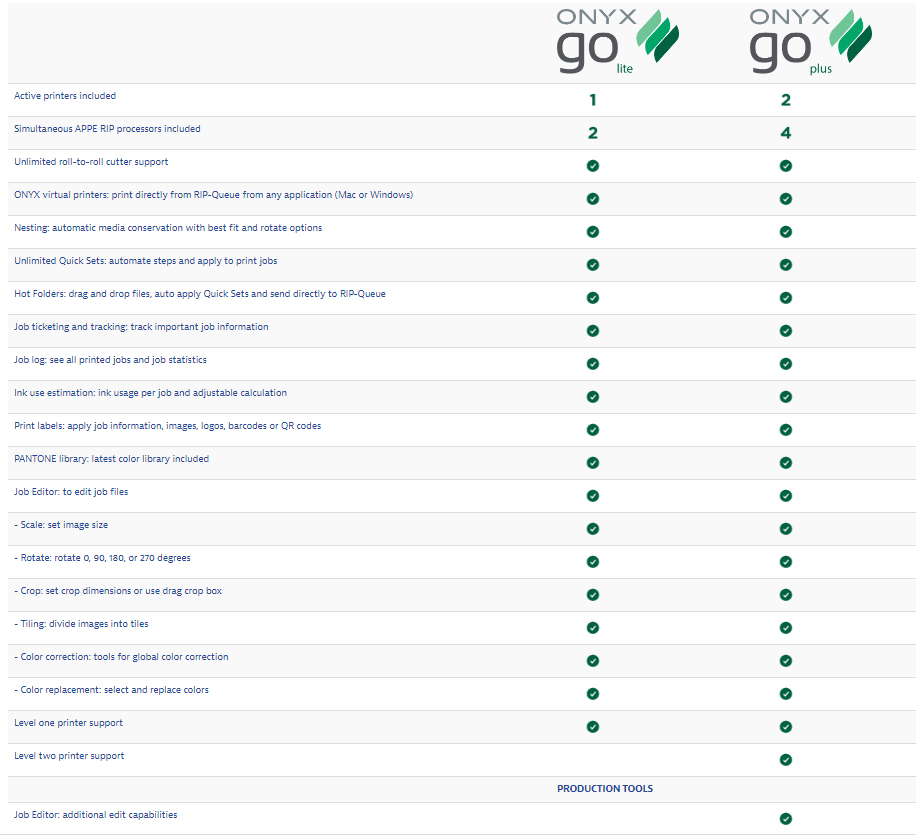Click 'Unlimited Quick Sets: automate steps' label

(145, 261)
